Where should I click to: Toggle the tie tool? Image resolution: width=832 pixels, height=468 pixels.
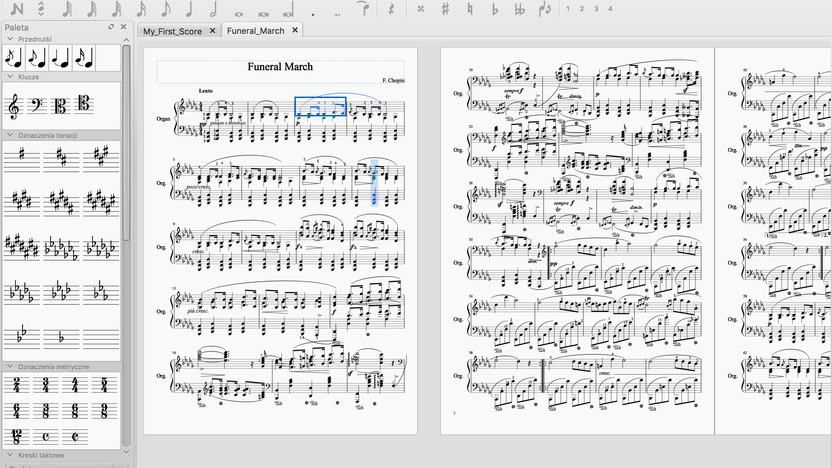point(363,8)
